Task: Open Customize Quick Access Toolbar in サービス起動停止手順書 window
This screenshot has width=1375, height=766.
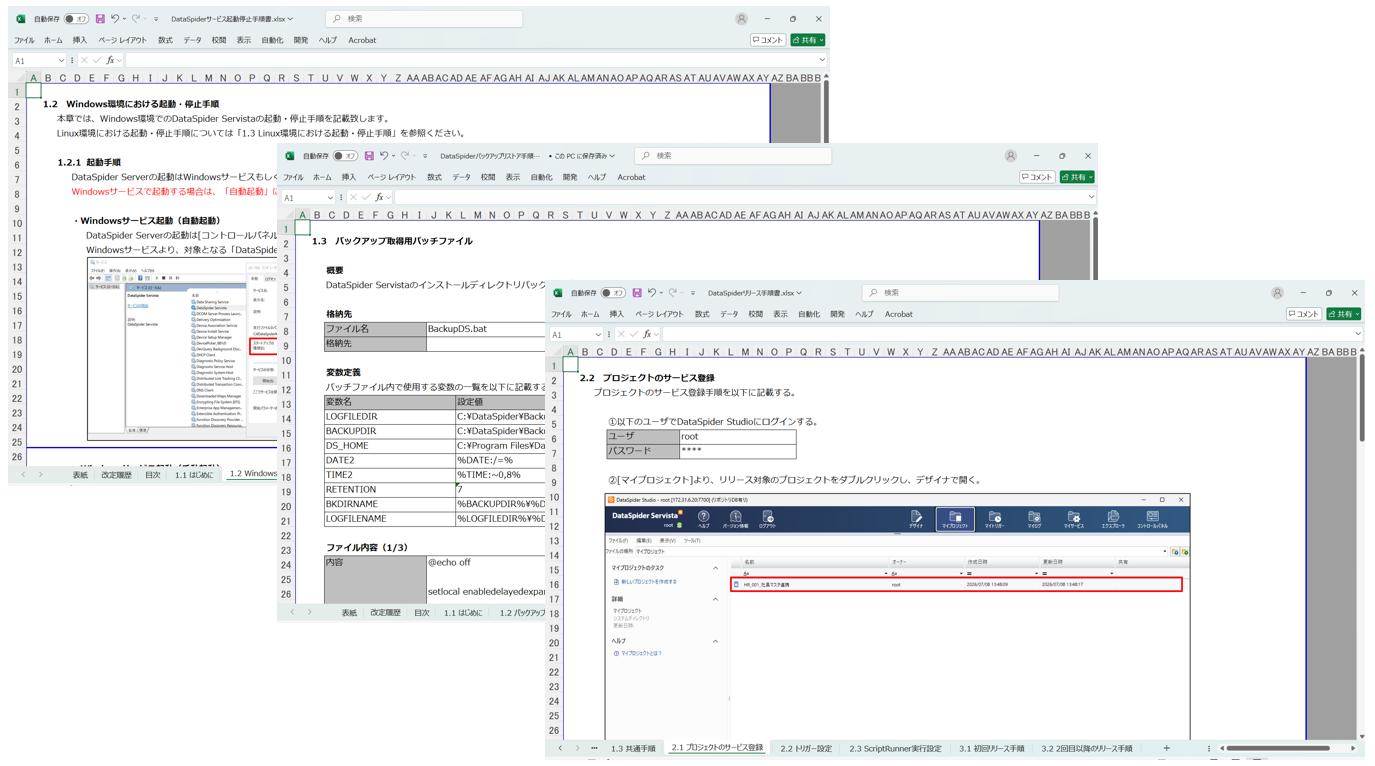Action: pyautogui.click(x=156, y=19)
